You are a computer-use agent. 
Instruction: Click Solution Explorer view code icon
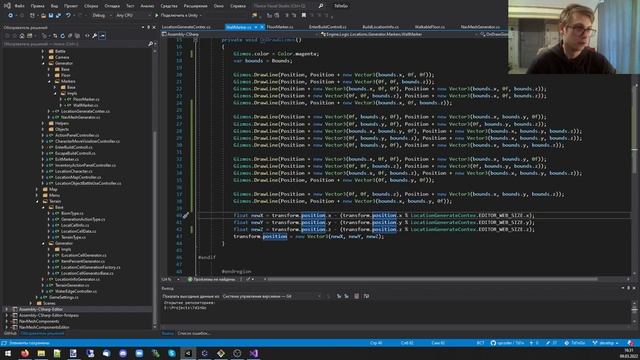87,36
